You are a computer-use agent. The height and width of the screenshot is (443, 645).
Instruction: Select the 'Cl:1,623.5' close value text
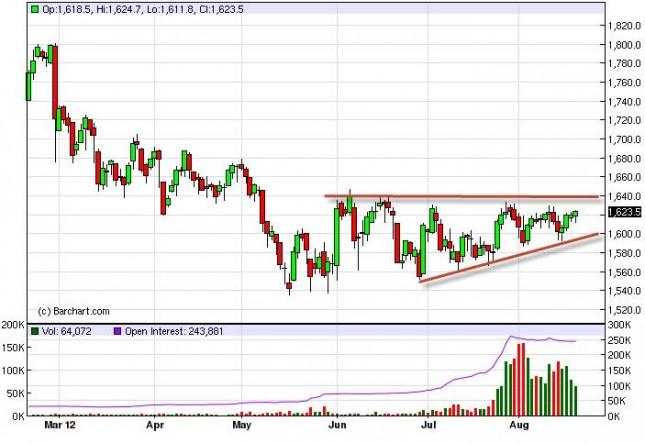(x=221, y=9)
